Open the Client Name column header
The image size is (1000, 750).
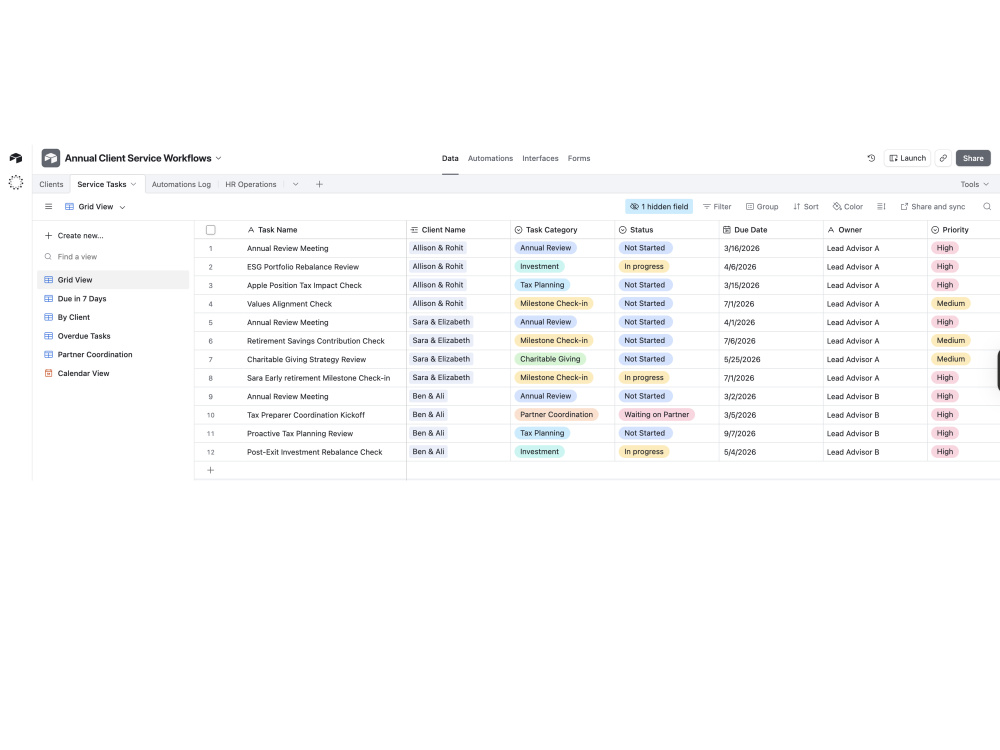point(459,230)
